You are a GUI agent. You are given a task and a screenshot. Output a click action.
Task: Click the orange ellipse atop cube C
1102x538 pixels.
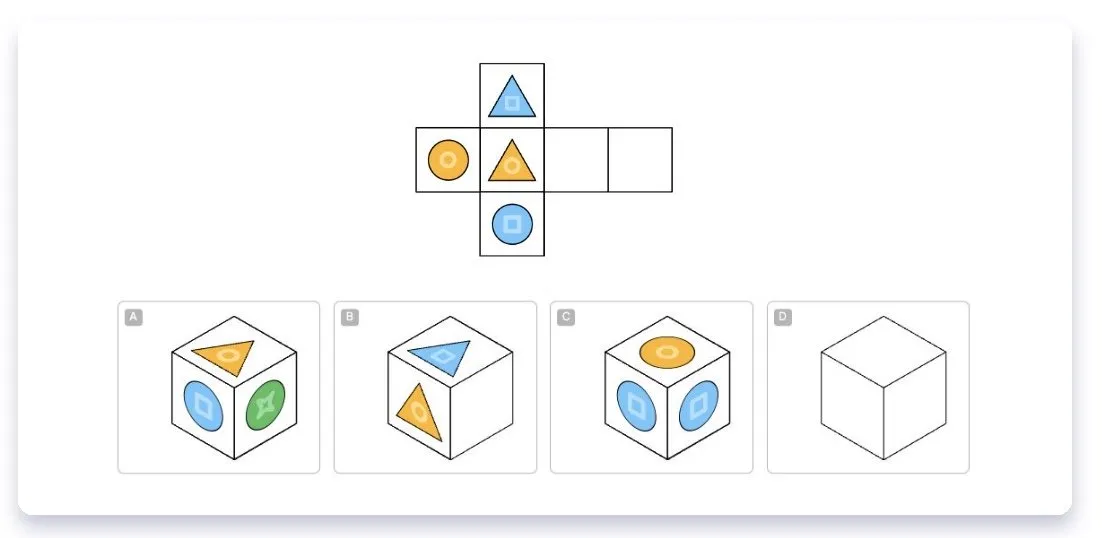[x=667, y=352]
